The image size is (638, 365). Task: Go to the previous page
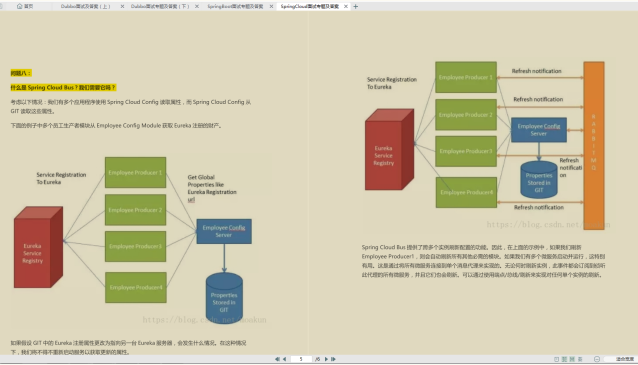(x=284, y=359)
